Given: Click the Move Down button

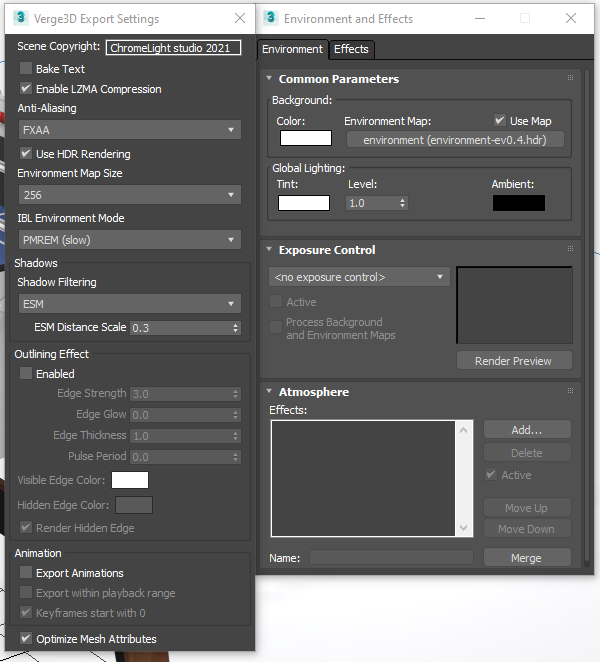Looking at the screenshot, I should (x=527, y=529).
